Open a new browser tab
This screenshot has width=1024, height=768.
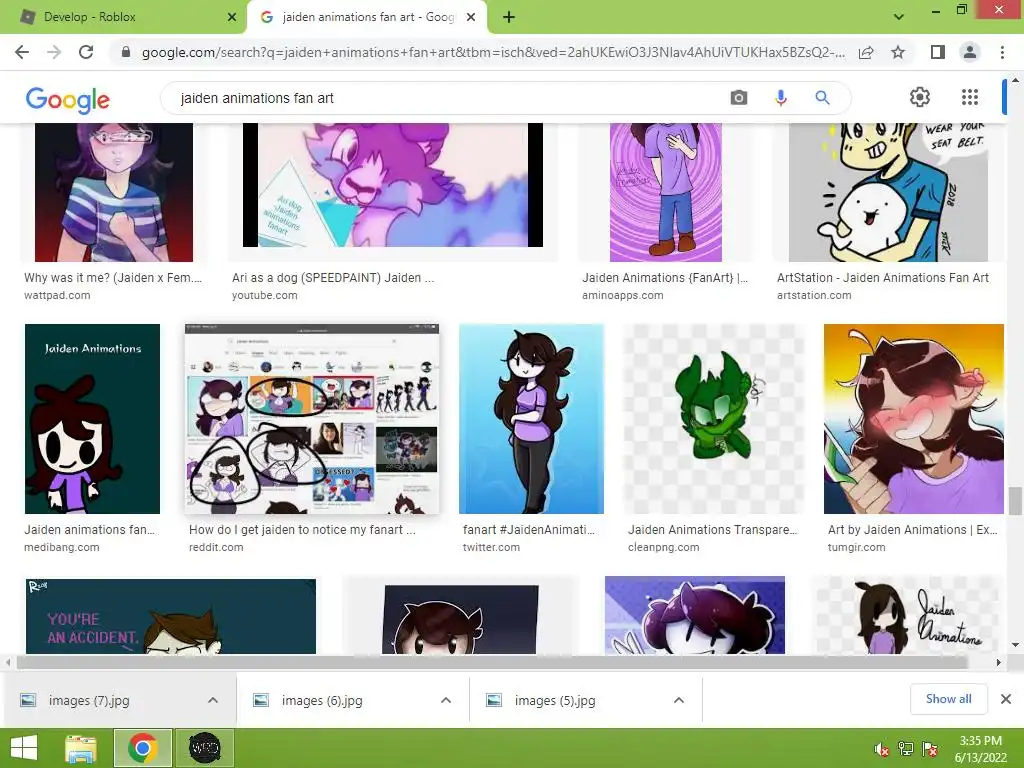tap(509, 17)
